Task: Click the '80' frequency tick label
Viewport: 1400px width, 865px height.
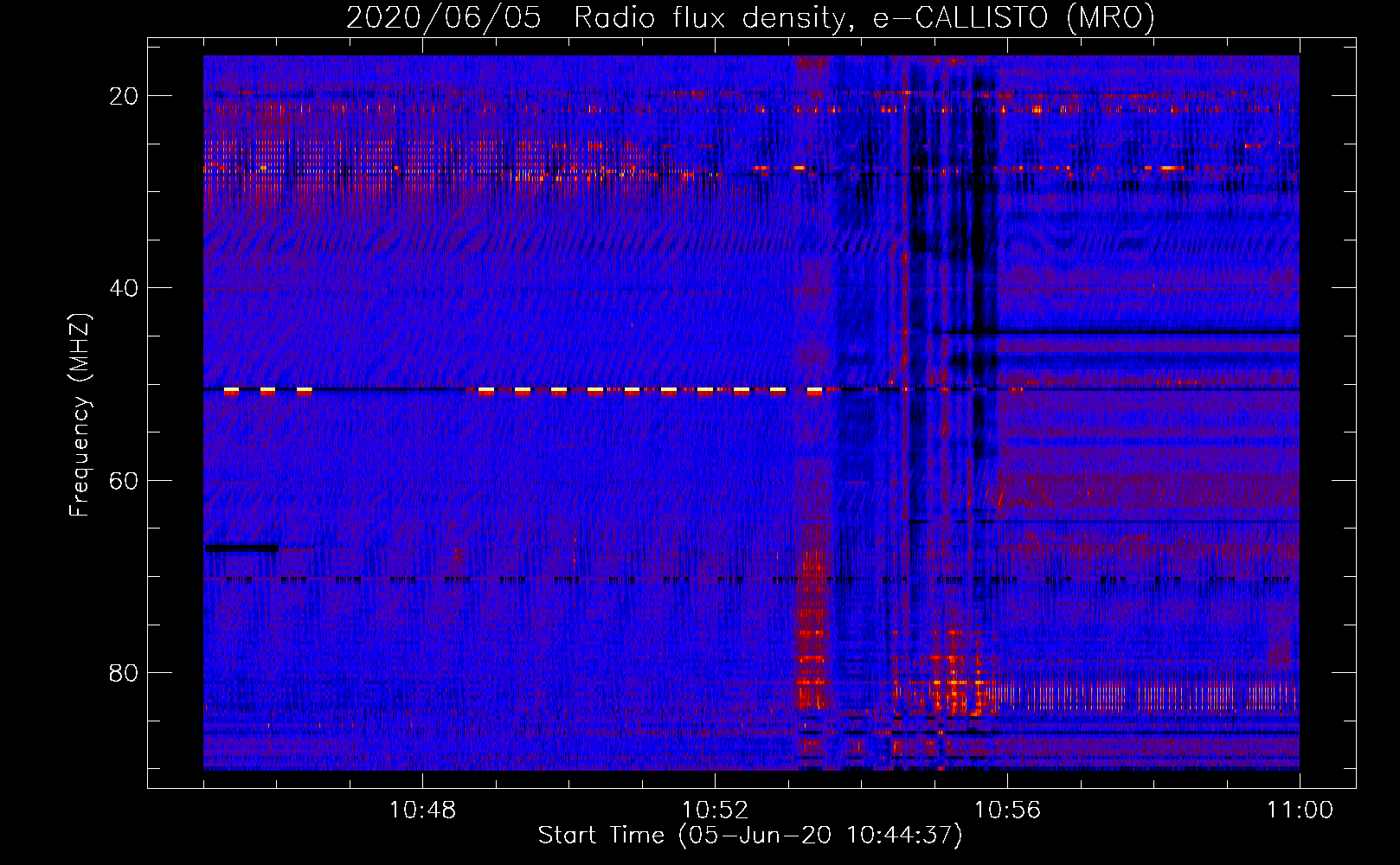Action: pos(124,673)
